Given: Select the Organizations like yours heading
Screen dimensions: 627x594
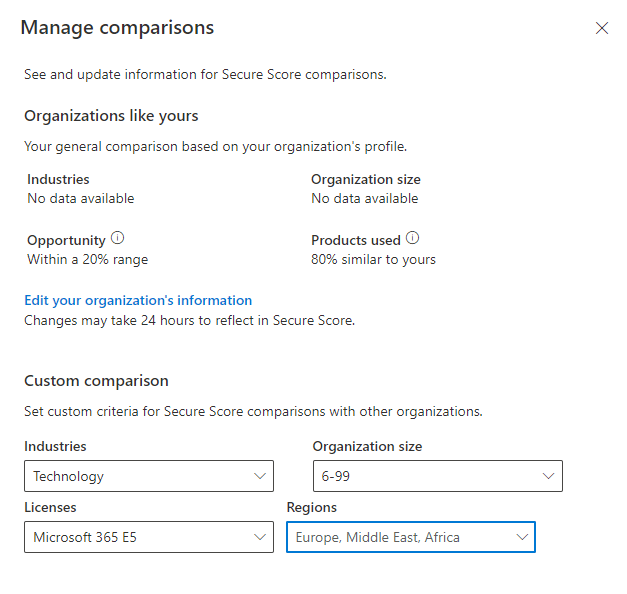Looking at the screenshot, I should point(111,116).
